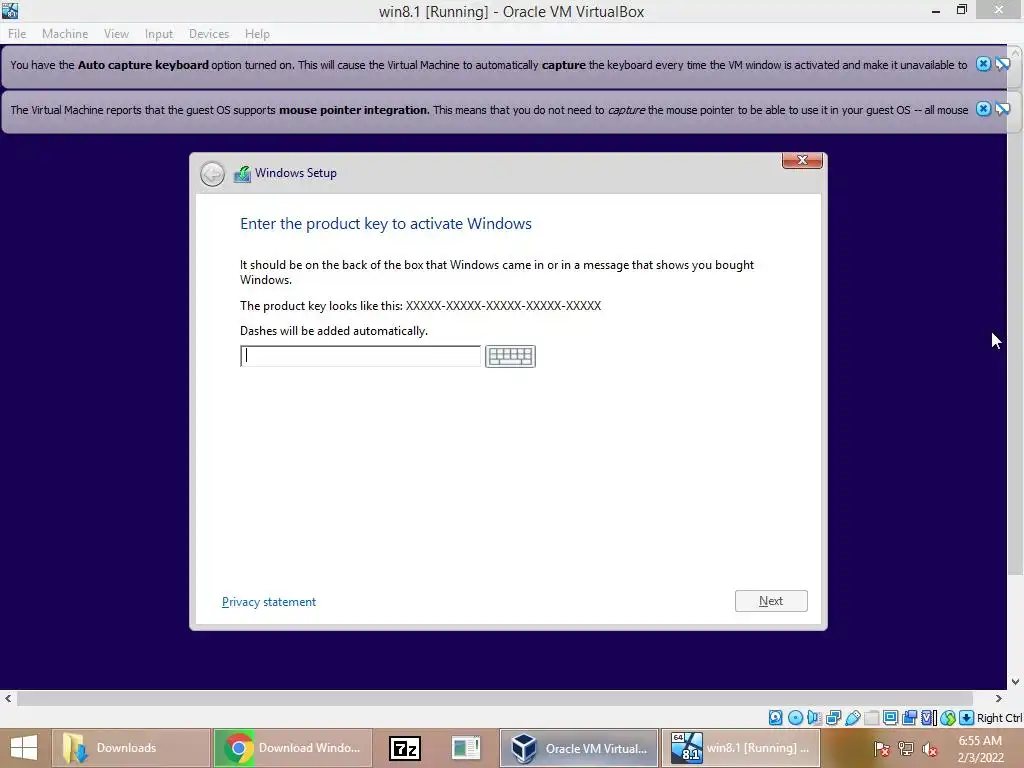1024x768 pixels.
Task: Switch to Oracle VM VirtualBox taskbar button
Action: tap(579, 748)
